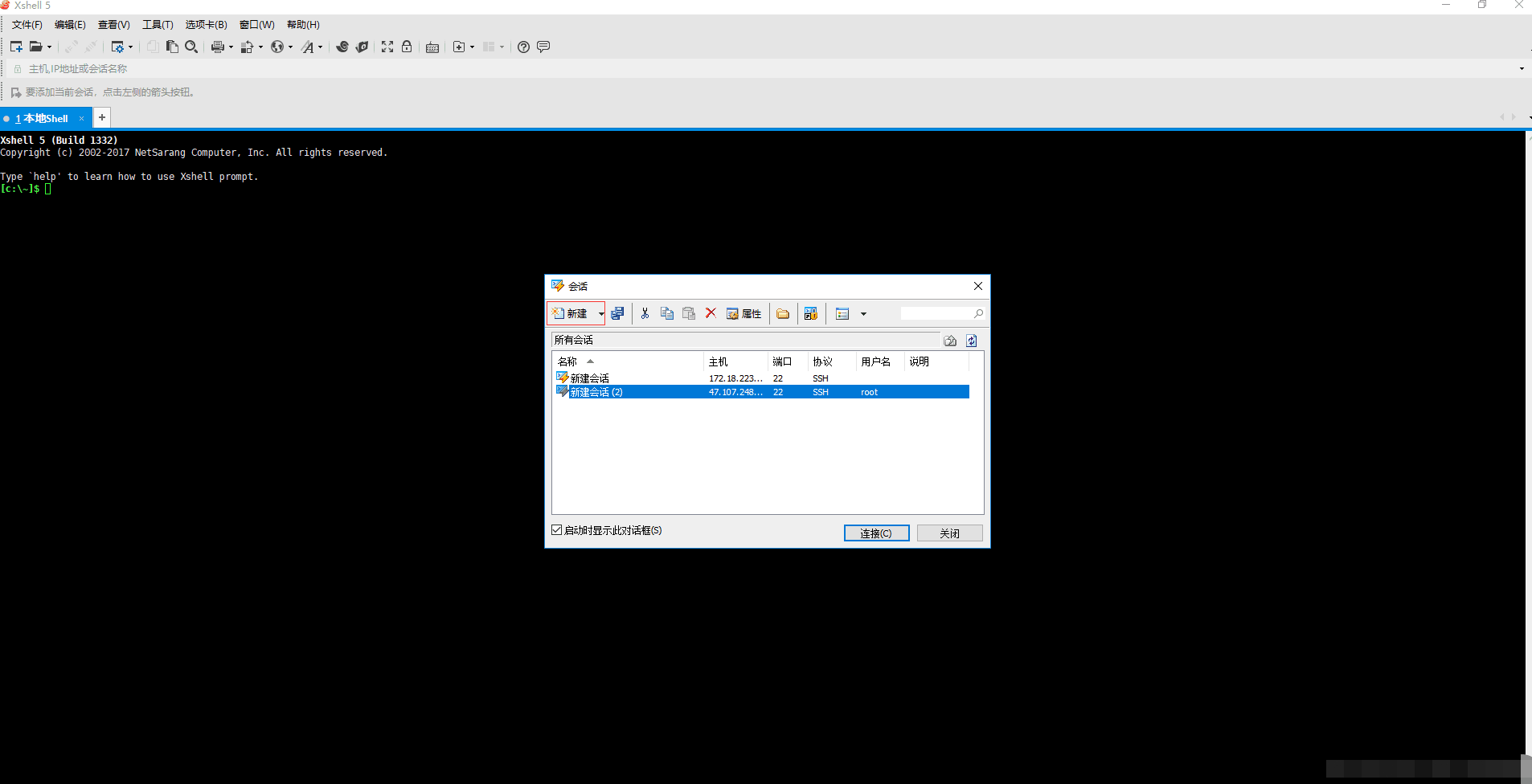The width and height of the screenshot is (1532, 784).
Task: Open the 查看(V) menu
Action: [113, 25]
